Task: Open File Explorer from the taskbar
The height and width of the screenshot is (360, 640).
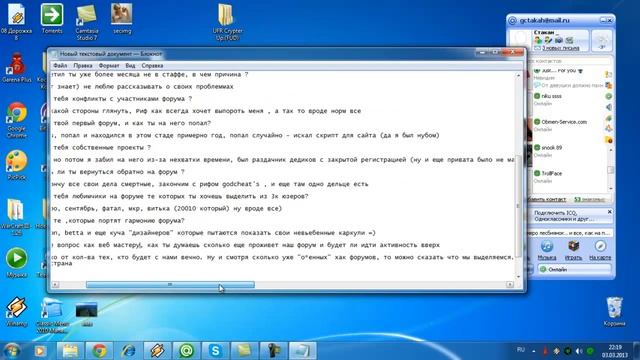Action: [x=70, y=351]
